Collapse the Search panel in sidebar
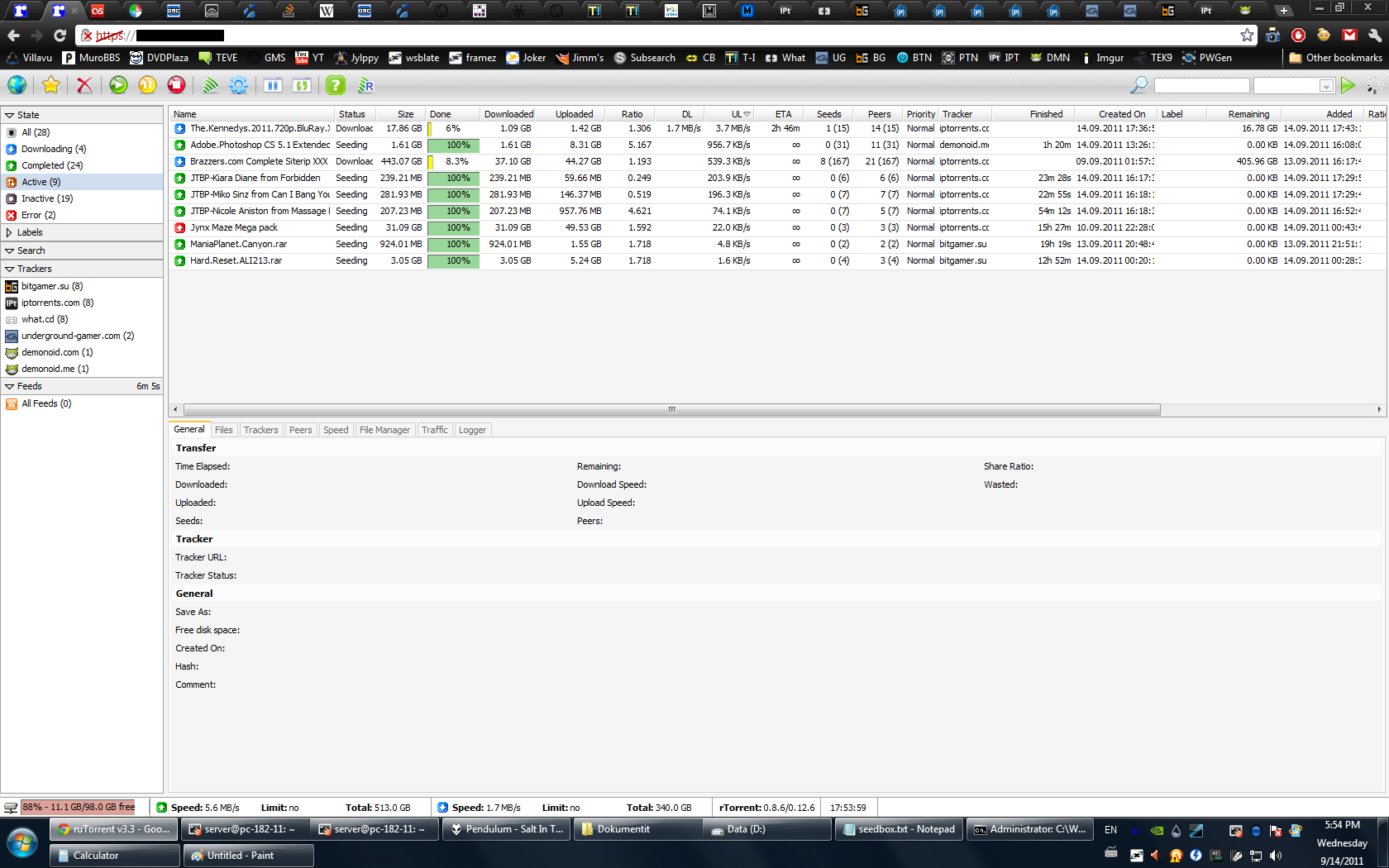The height and width of the screenshot is (868, 1389). click(x=10, y=250)
